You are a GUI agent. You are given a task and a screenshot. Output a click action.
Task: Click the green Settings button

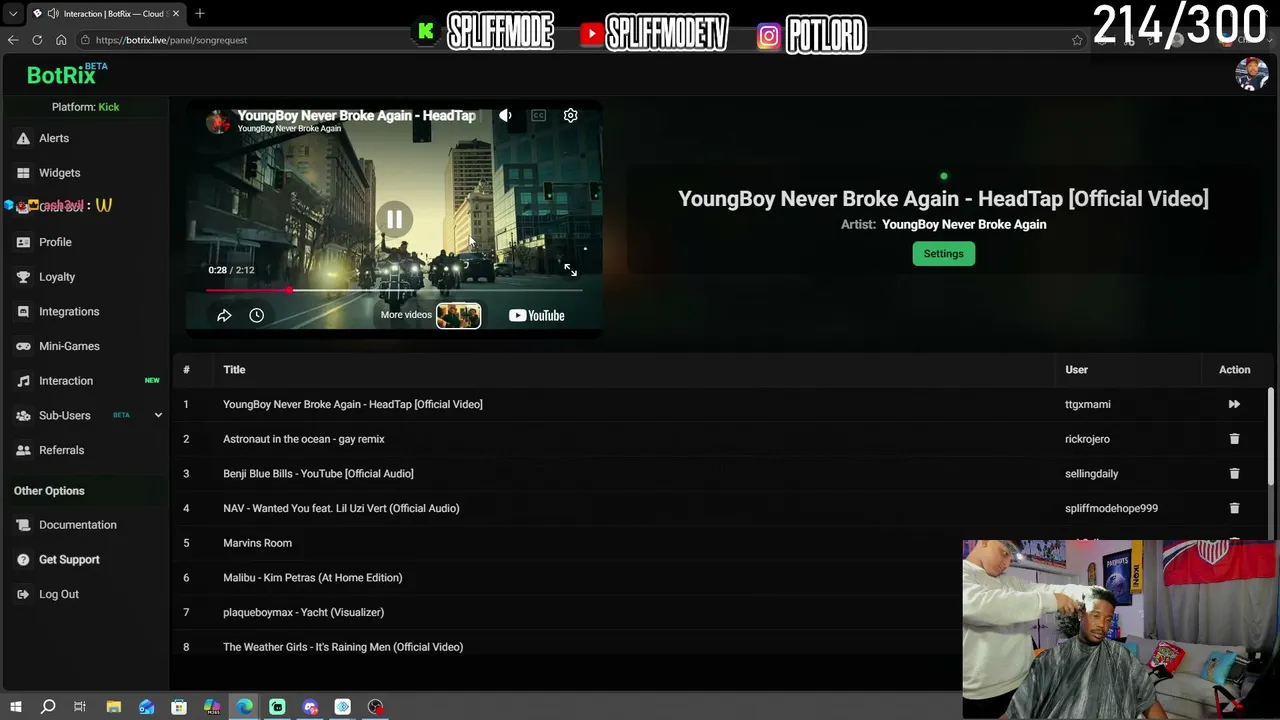point(943,254)
